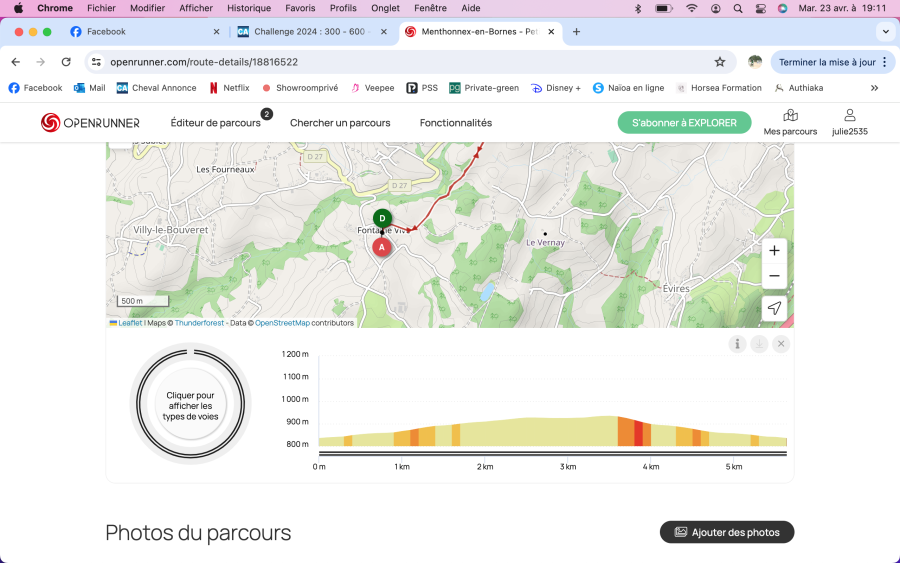Click the OpenRunner logo
The width and height of the screenshot is (900, 563).
[90, 123]
